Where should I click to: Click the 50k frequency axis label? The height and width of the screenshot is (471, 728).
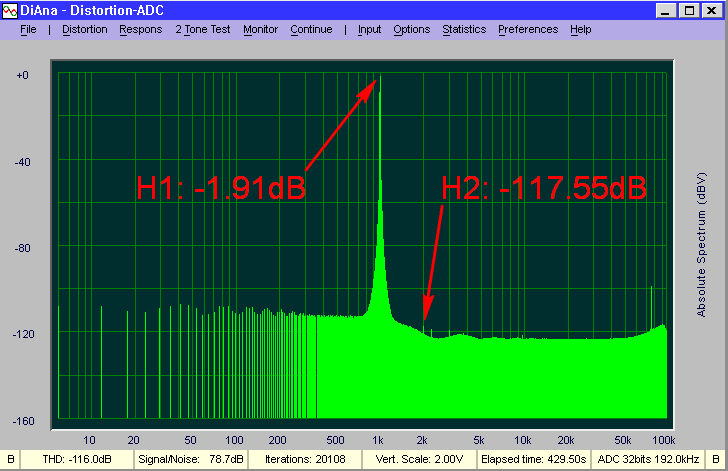623,440
